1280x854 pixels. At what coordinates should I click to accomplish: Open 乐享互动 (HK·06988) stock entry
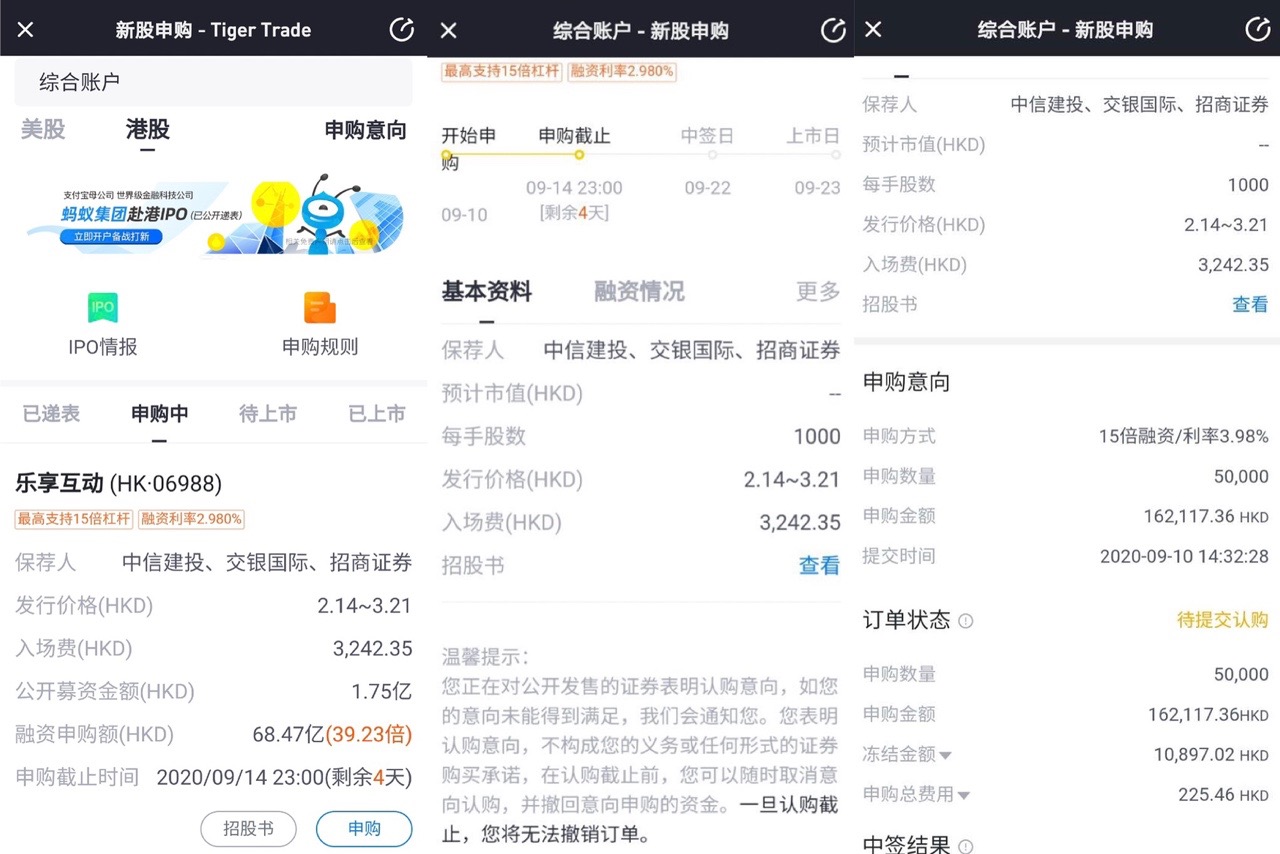click(118, 484)
